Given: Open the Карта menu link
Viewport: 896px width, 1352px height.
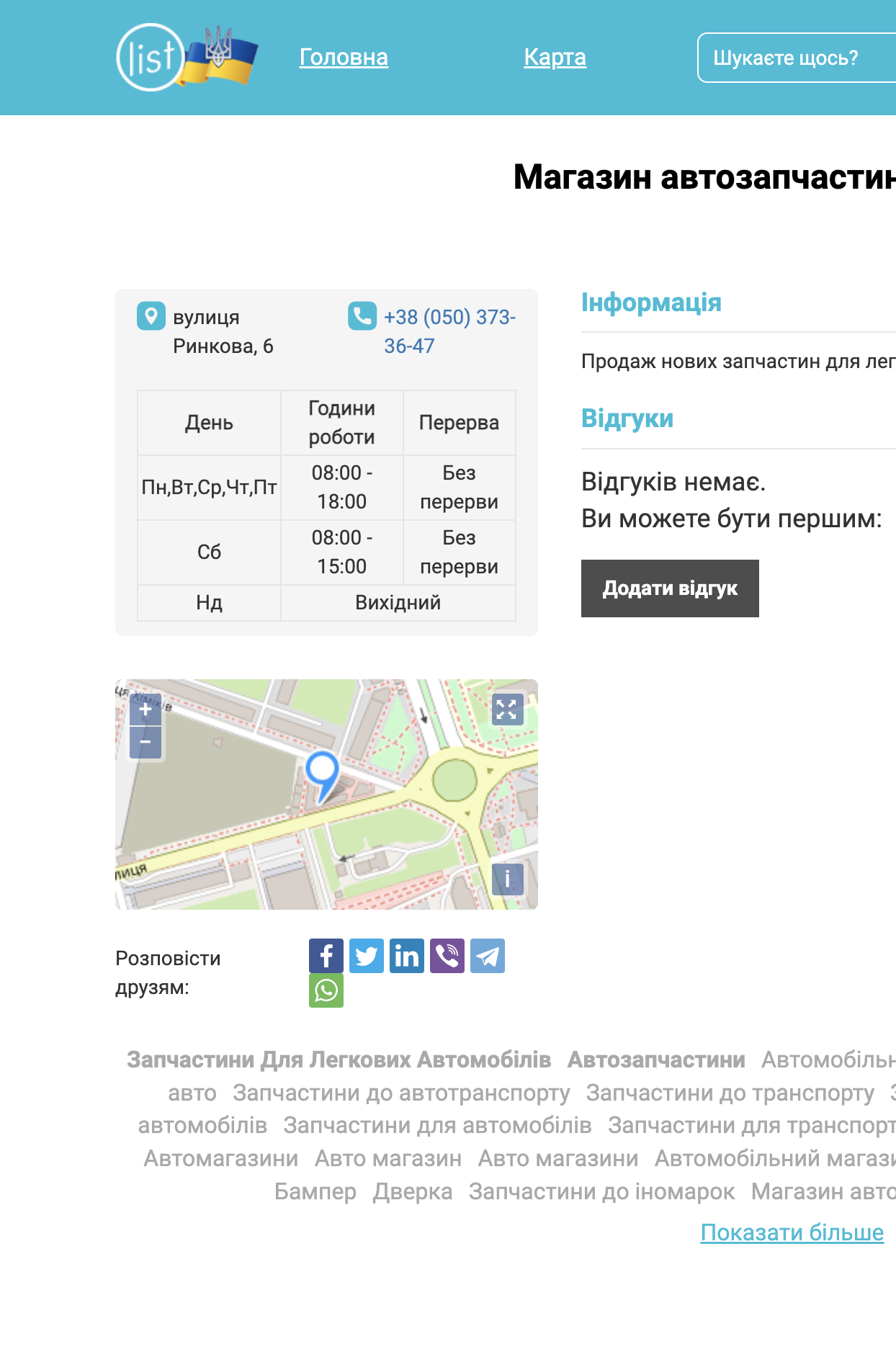Looking at the screenshot, I should pos(555,57).
